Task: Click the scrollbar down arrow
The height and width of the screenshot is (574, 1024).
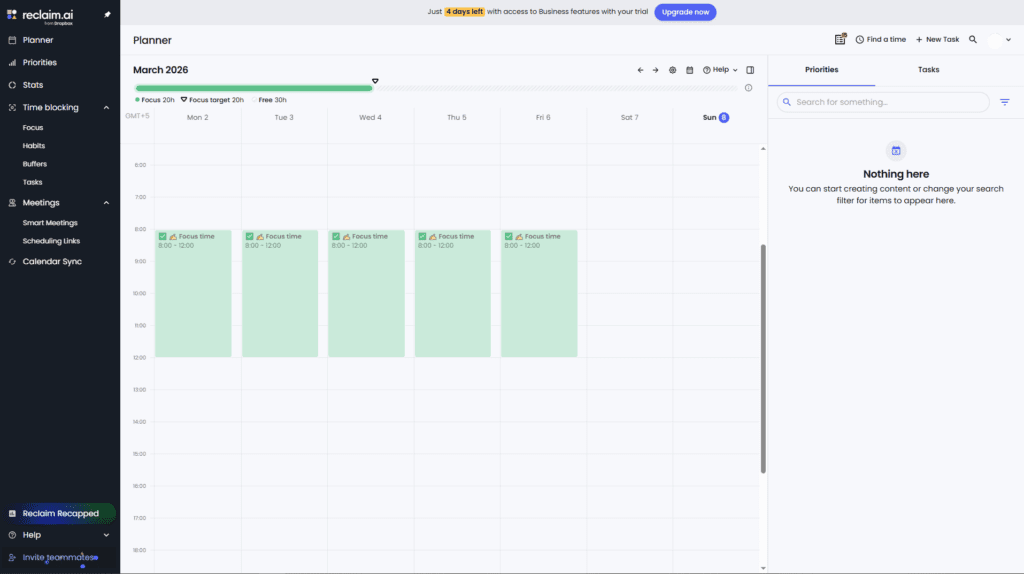Action: pyautogui.click(x=763, y=568)
